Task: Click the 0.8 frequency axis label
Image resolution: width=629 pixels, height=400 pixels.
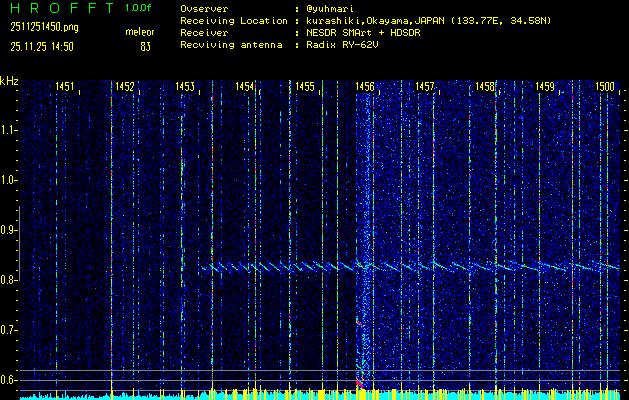Action: (x=9, y=280)
